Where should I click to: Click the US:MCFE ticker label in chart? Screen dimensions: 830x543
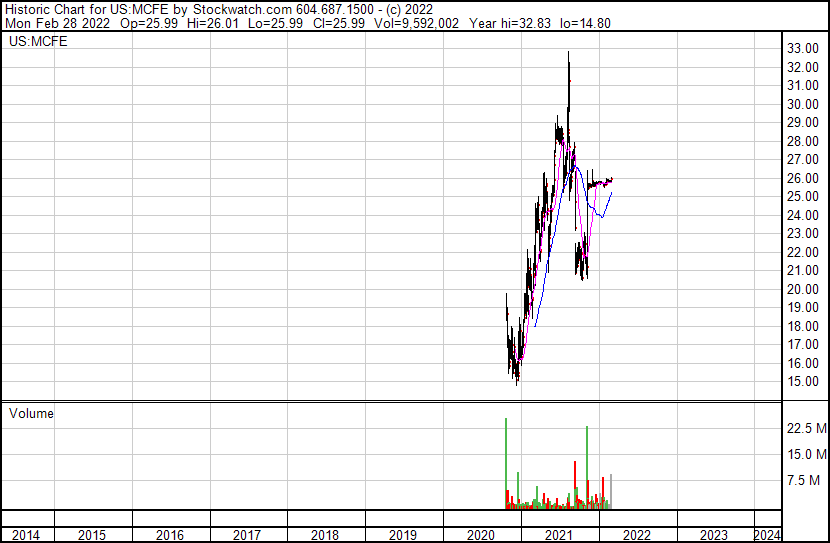point(32,43)
